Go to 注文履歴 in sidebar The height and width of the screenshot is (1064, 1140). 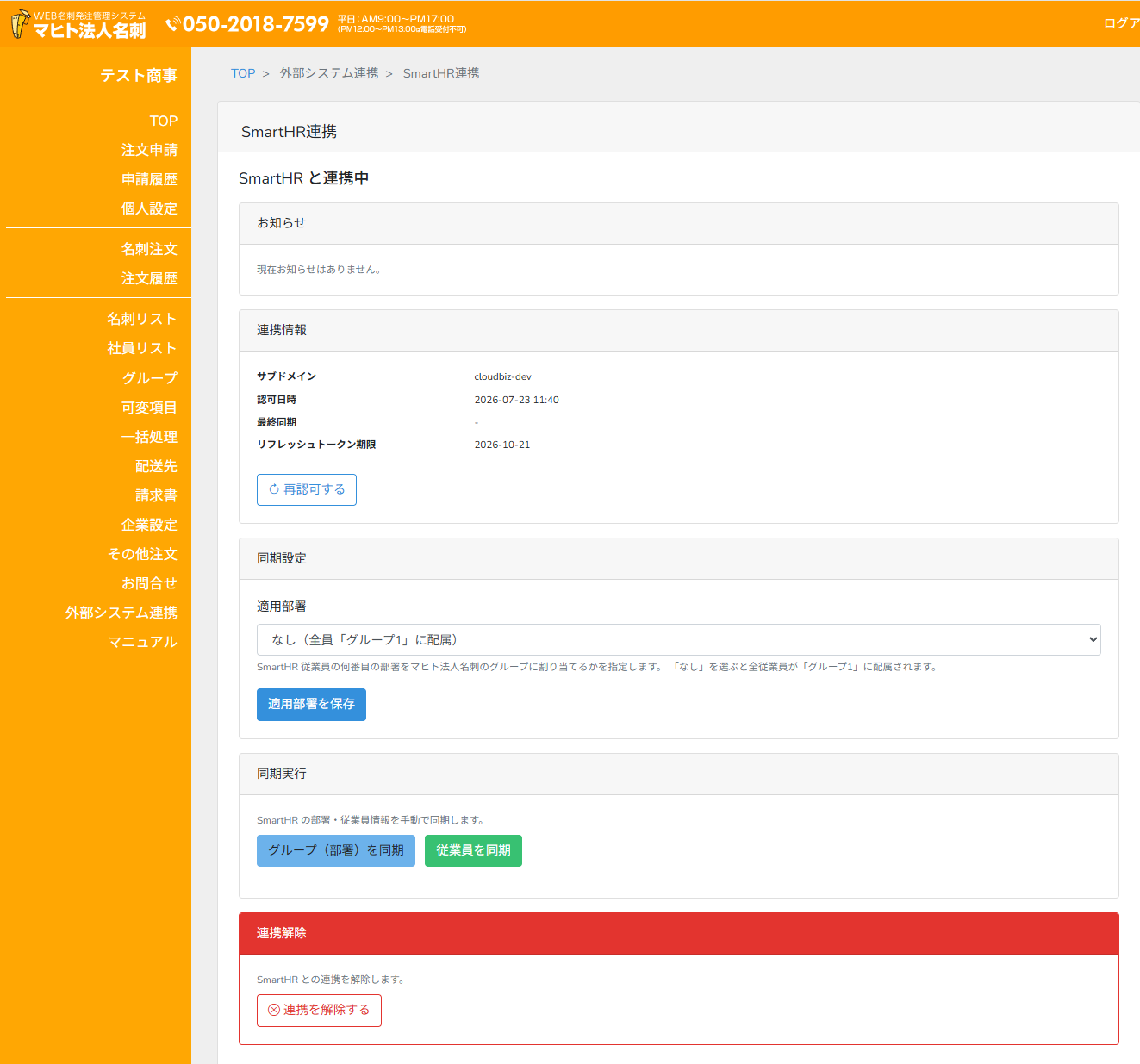coord(149,278)
